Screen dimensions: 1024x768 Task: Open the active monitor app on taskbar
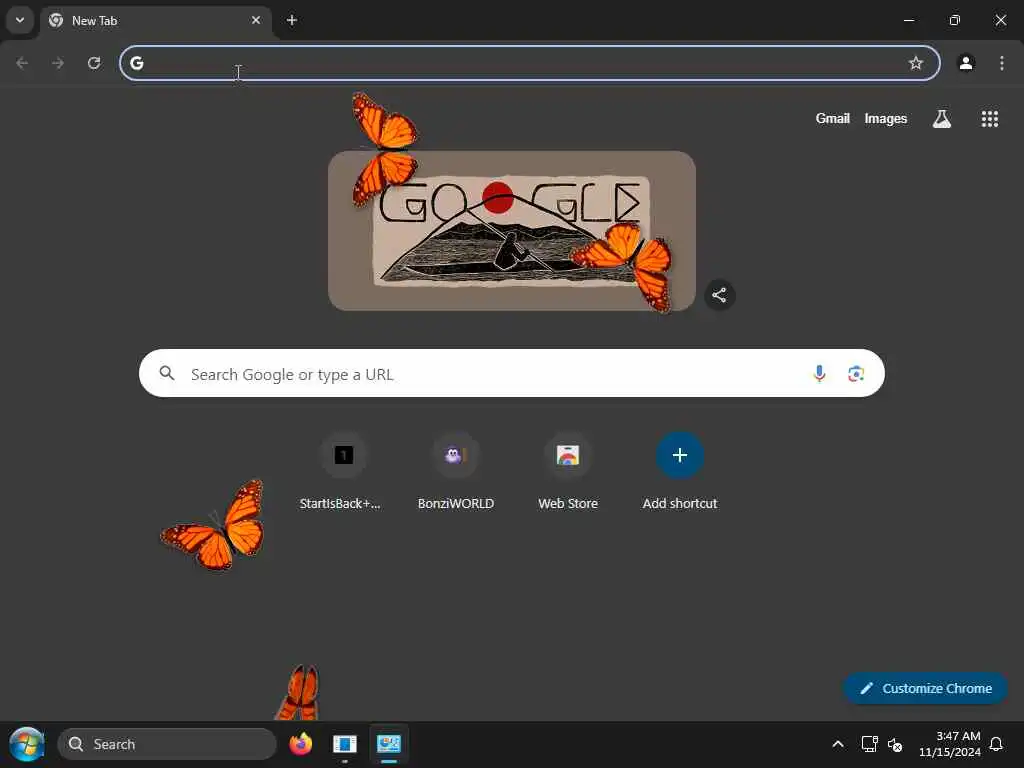[389, 744]
